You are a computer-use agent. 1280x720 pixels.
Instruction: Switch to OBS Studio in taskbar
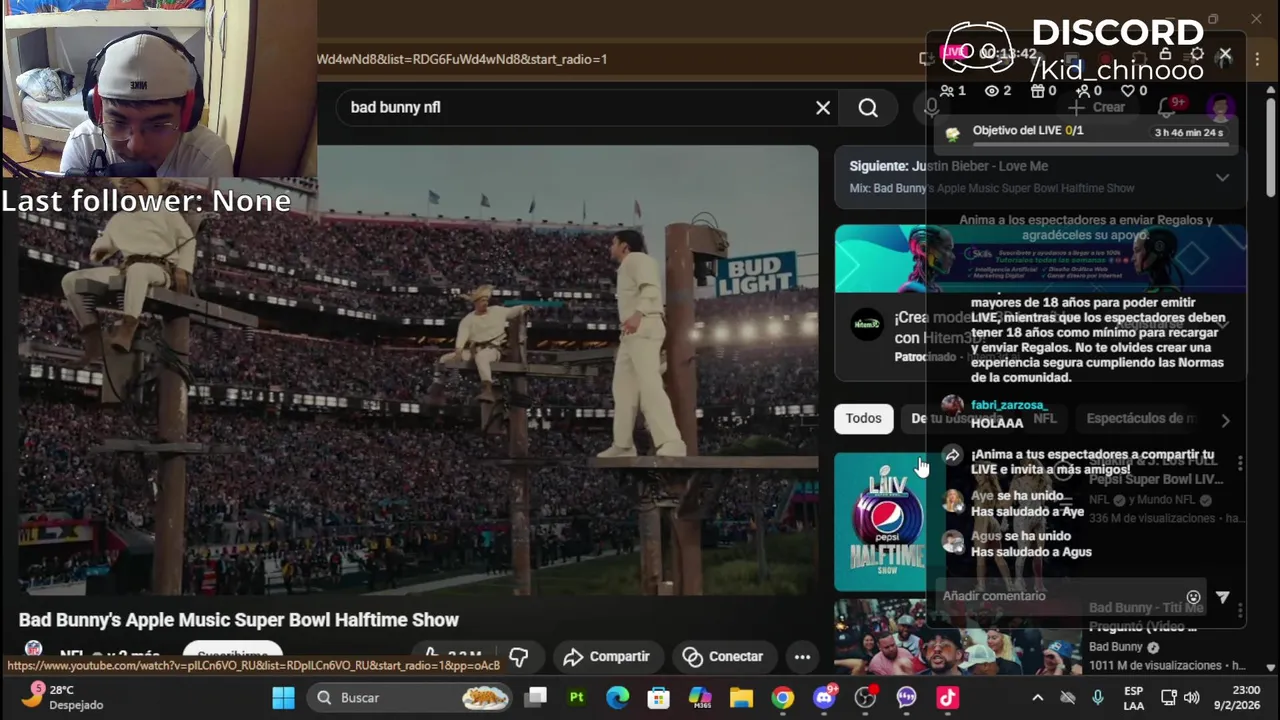coord(866,698)
